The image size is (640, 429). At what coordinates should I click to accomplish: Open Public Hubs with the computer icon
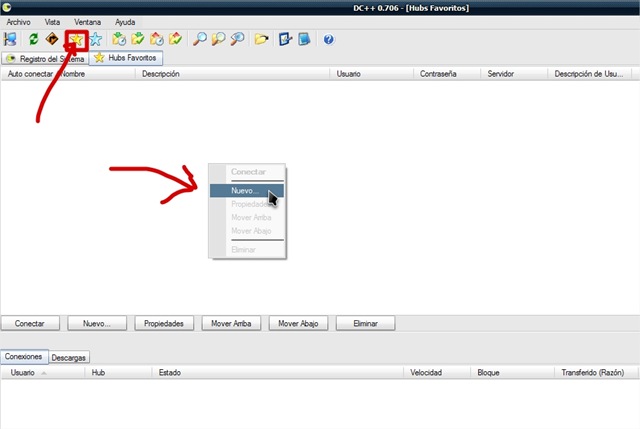[10, 39]
